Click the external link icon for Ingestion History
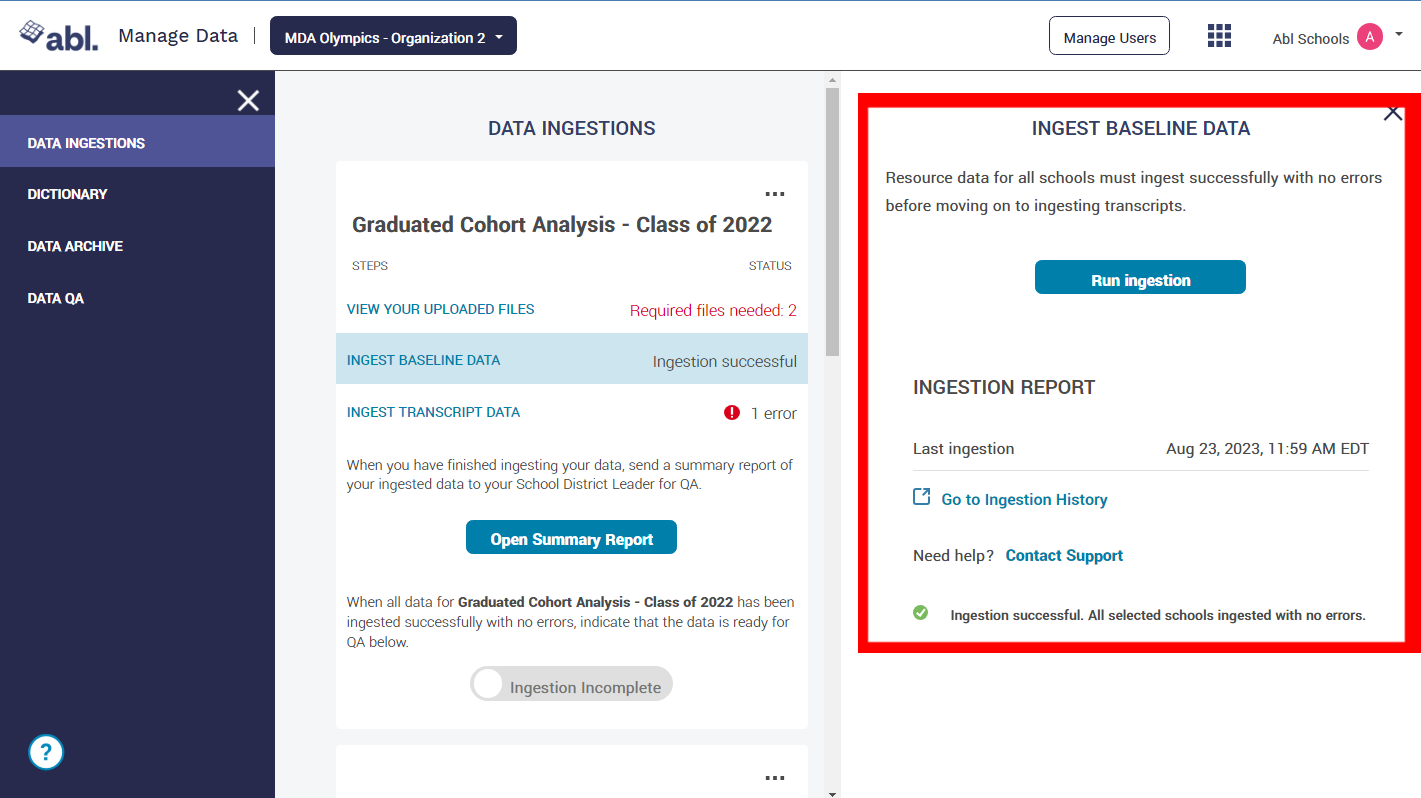This screenshot has height=798, width=1421. pos(922,498)
